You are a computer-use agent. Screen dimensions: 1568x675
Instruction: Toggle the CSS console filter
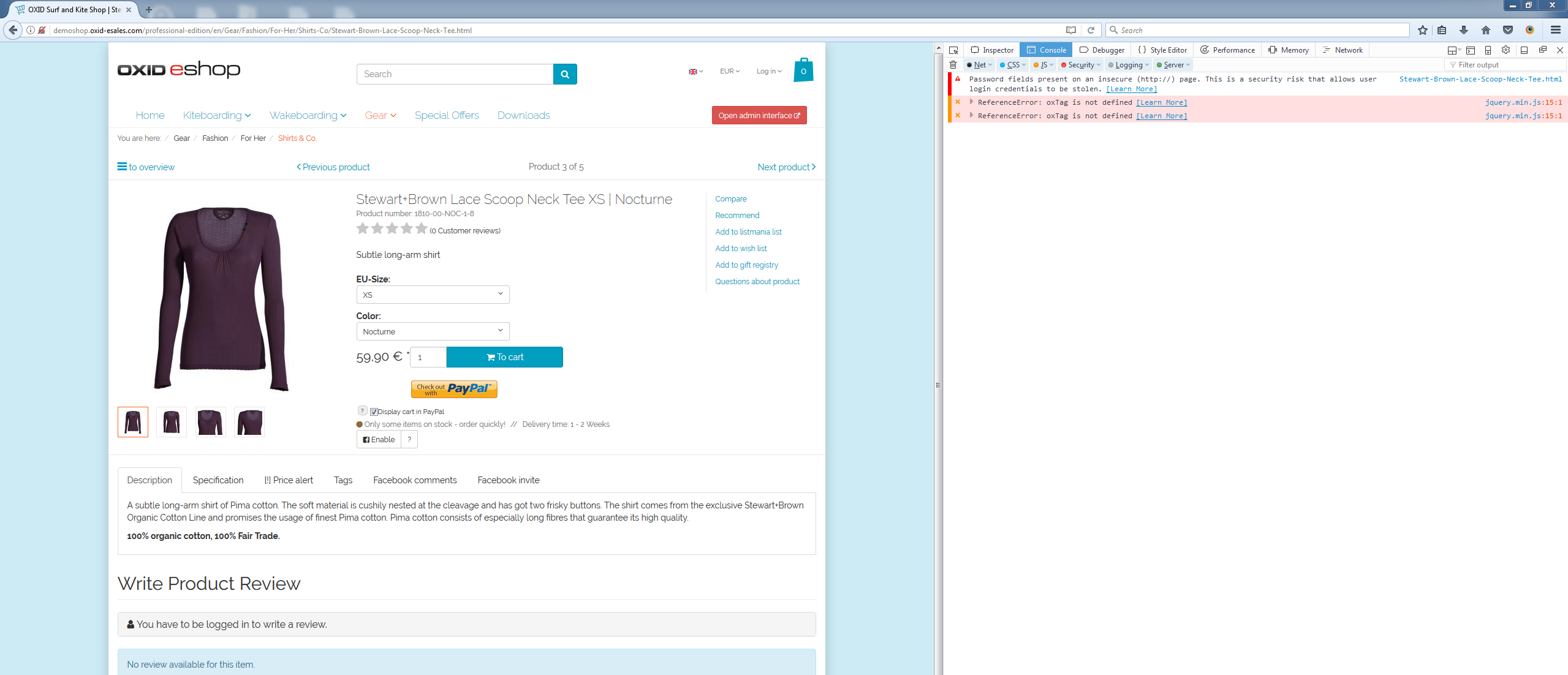1012,65
